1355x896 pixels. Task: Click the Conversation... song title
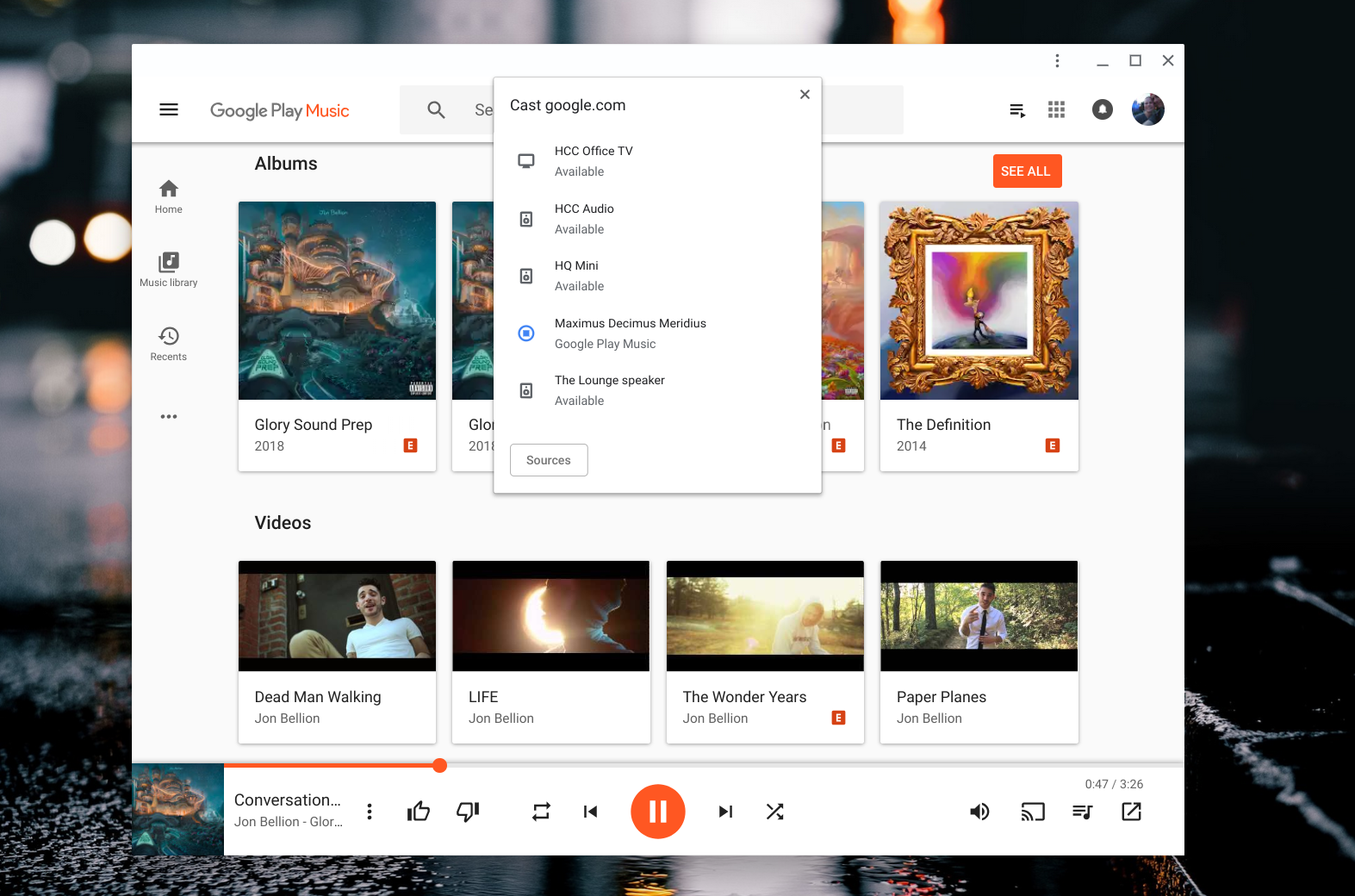click(x=288, y=800)
